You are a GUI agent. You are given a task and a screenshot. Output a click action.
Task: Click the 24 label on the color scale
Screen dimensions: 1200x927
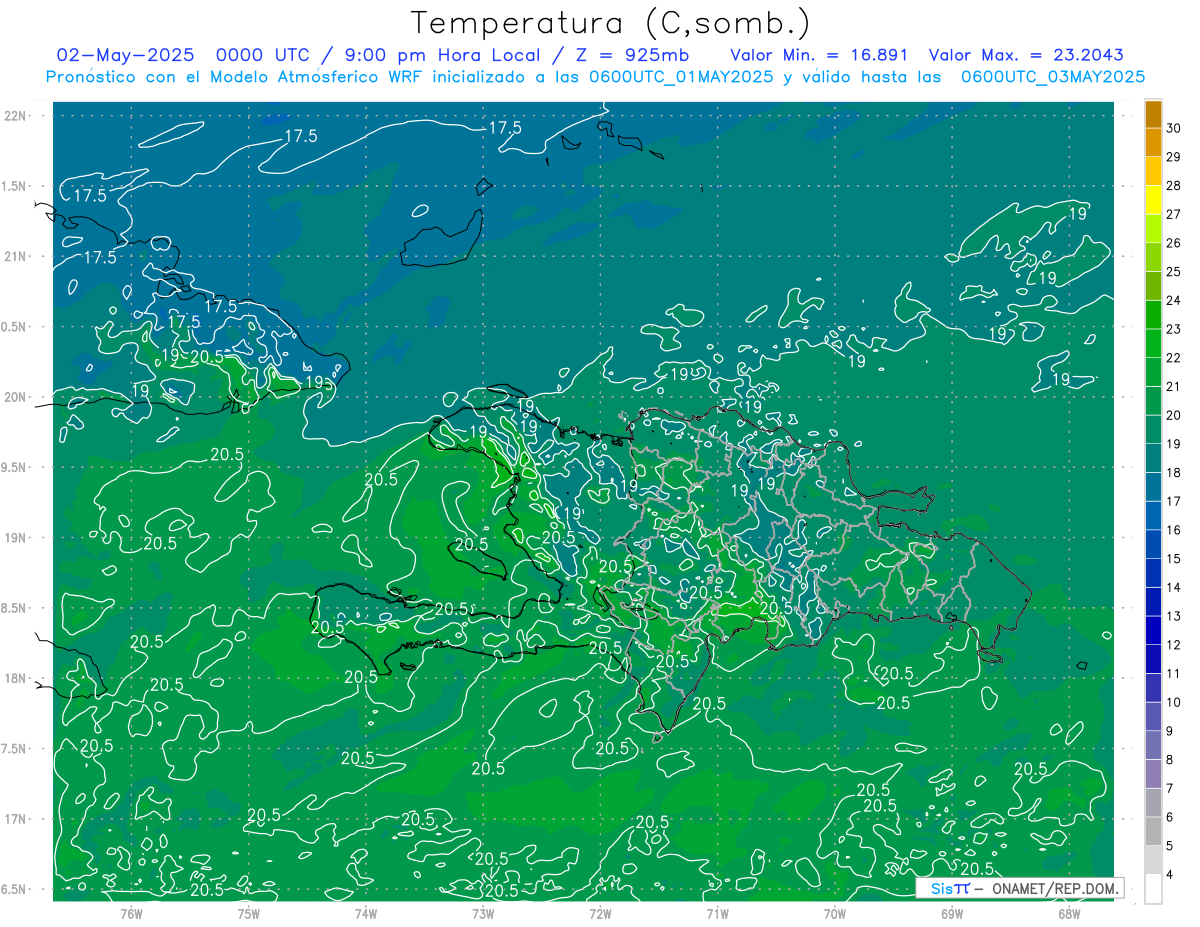click(x=1175, y=300)
